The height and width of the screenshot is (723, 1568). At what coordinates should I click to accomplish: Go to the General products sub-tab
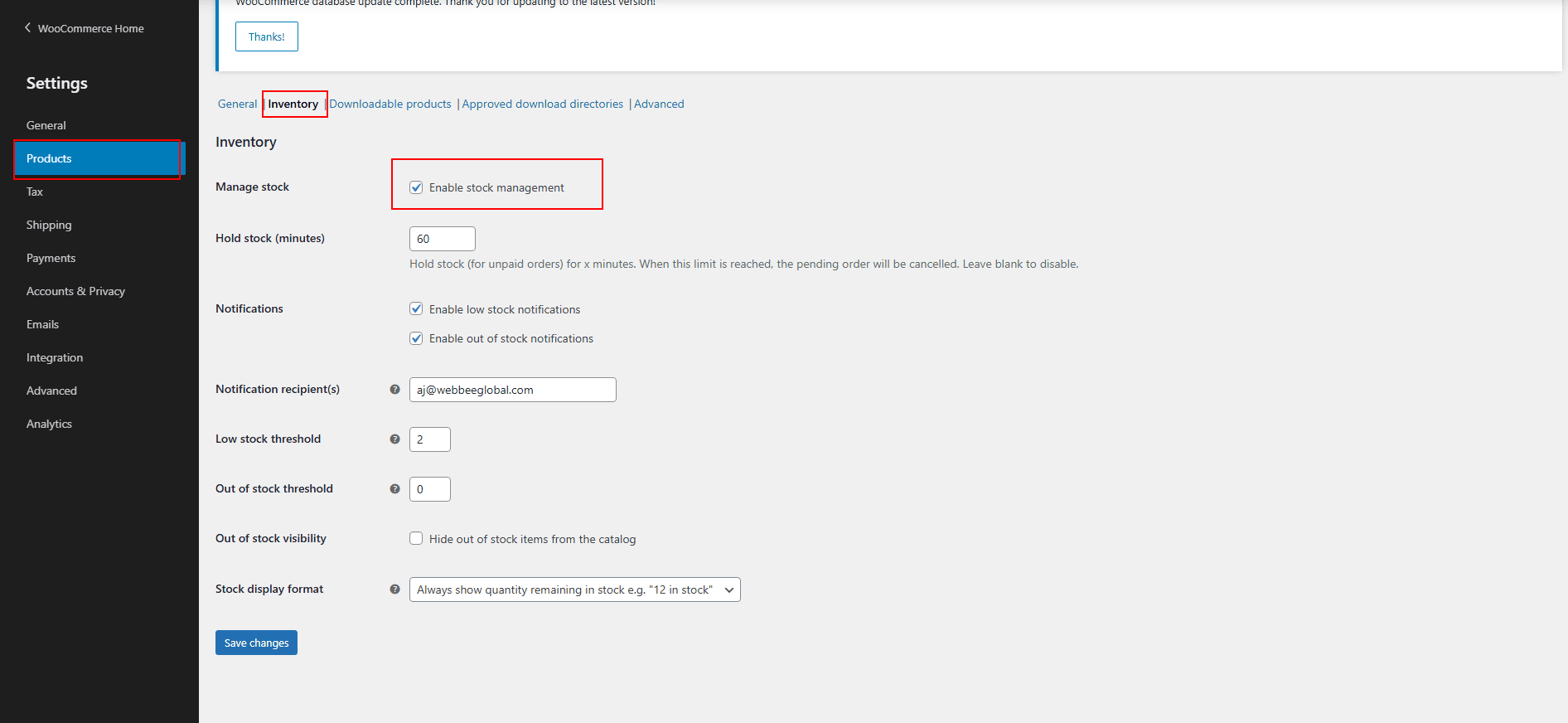pyautogui.click(x=237, y=104)
